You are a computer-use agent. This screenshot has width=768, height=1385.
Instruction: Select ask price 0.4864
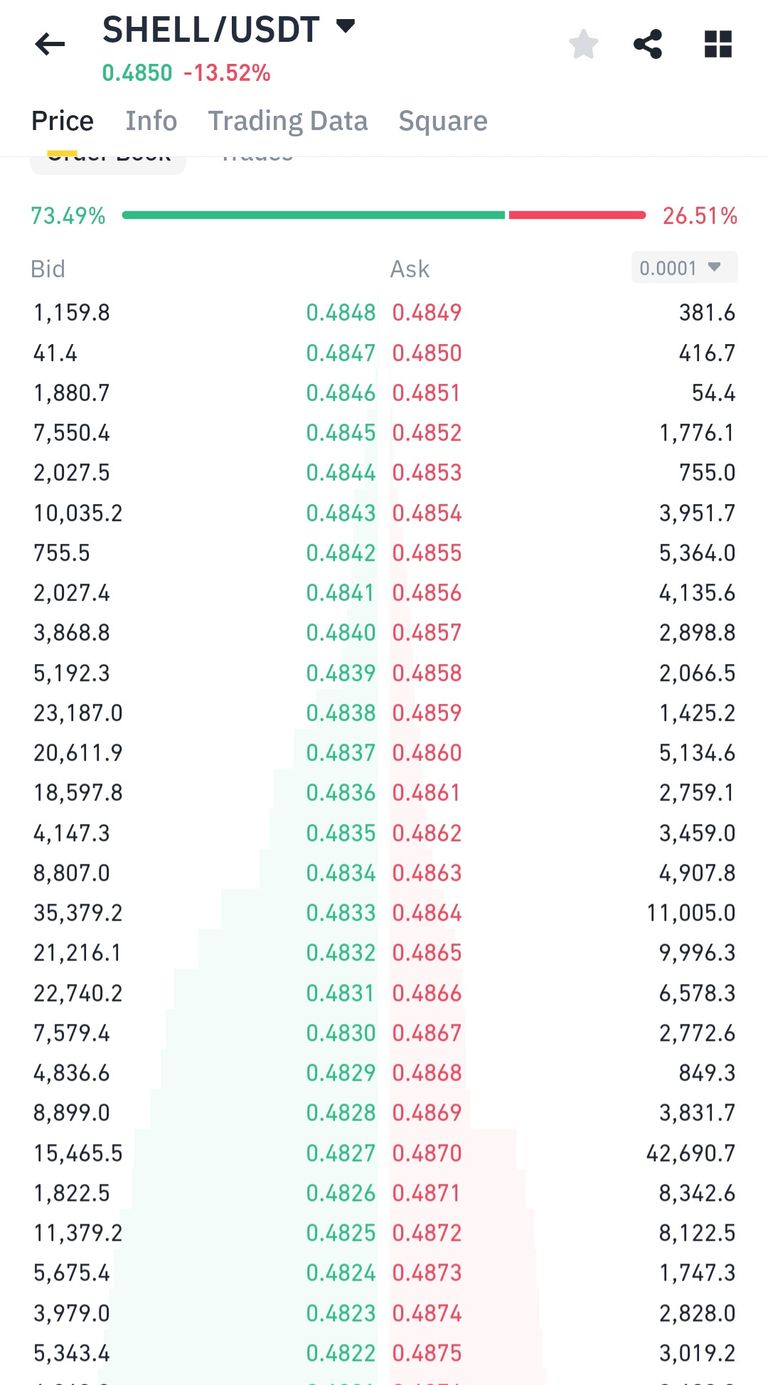[x=427, y=913]
